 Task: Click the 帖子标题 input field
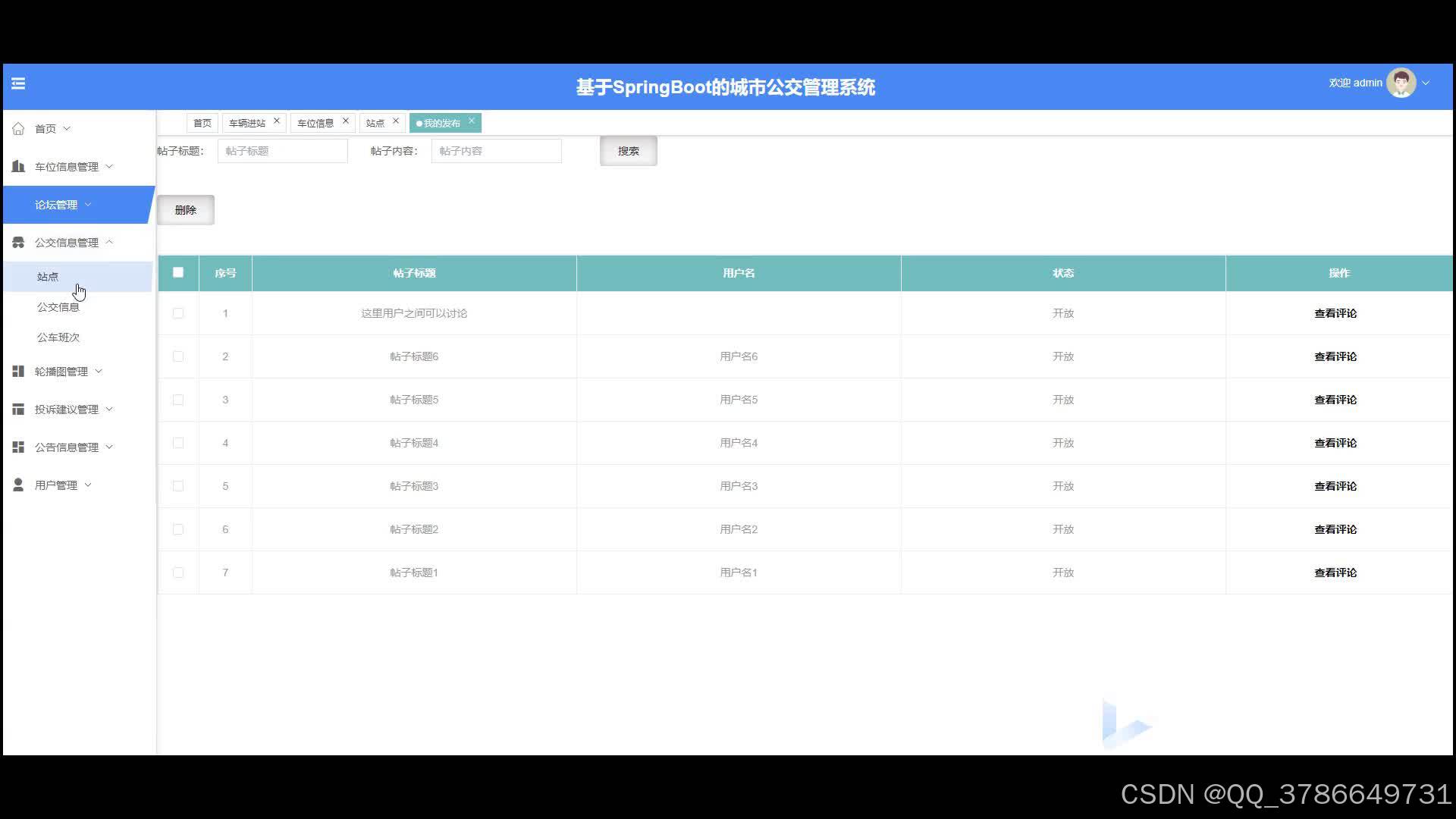click(x=282, y=151)
